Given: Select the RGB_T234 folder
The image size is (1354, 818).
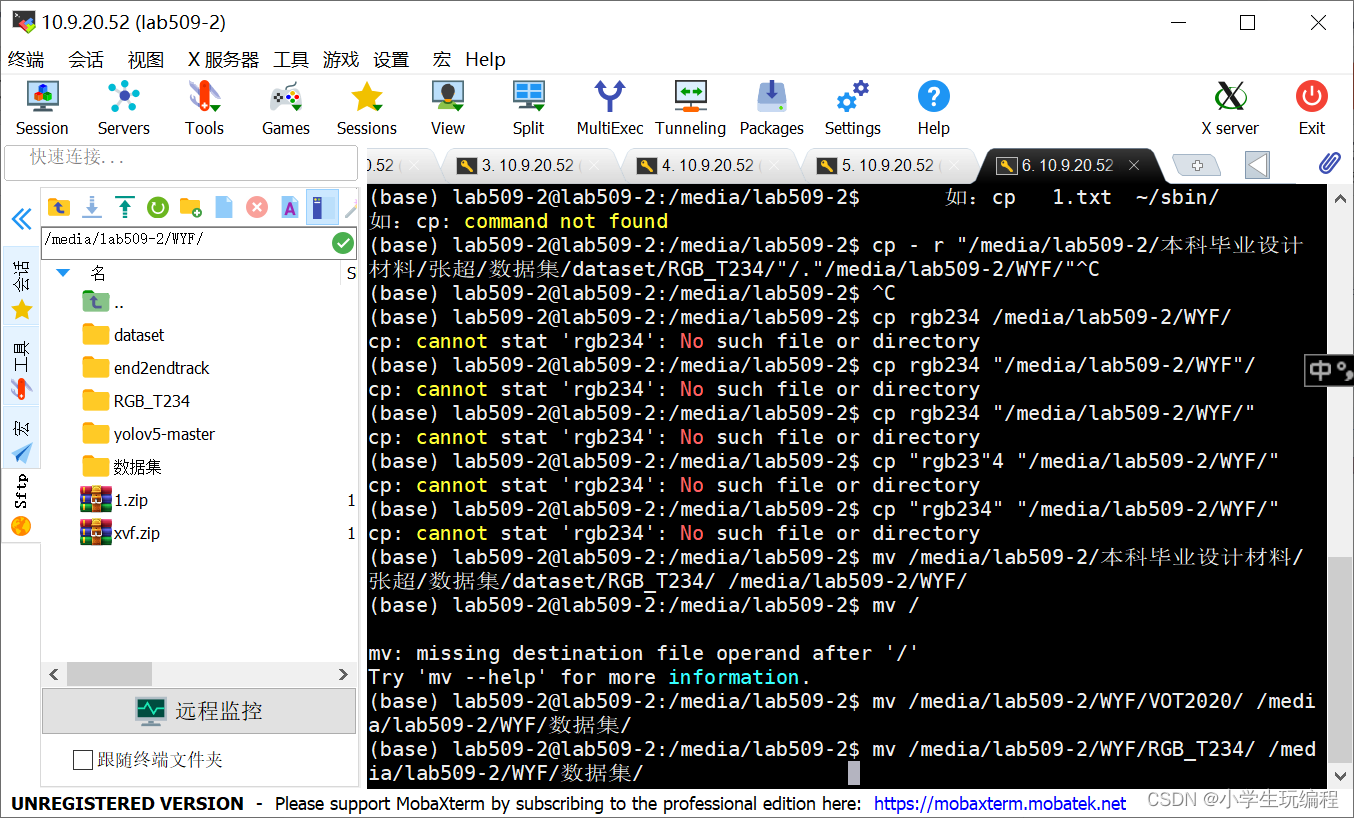Looking at the screenshot, I should tap(136, 401).
